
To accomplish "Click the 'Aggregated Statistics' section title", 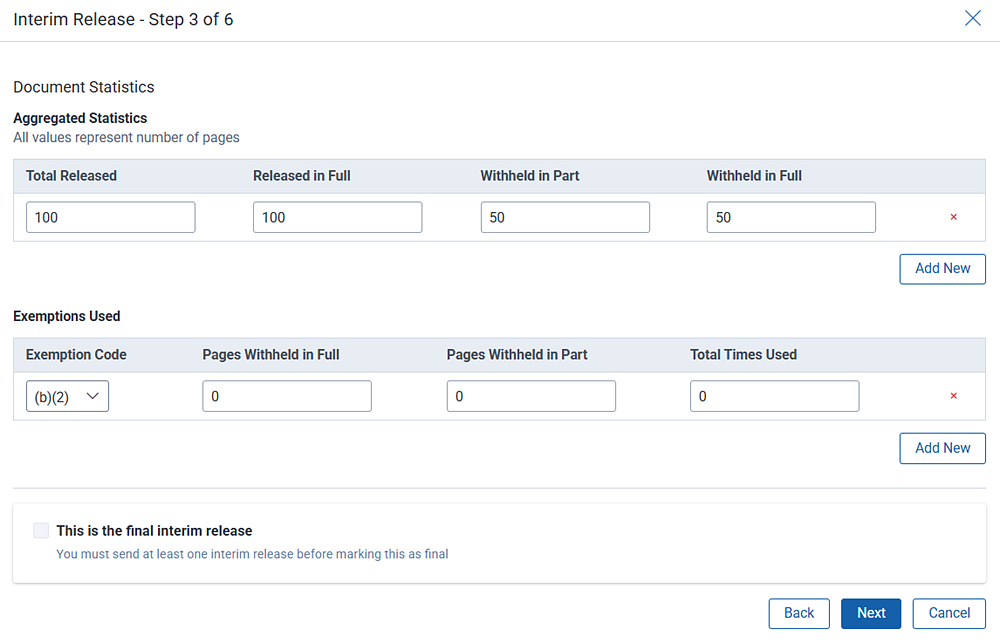I will (x=80, y=118).
